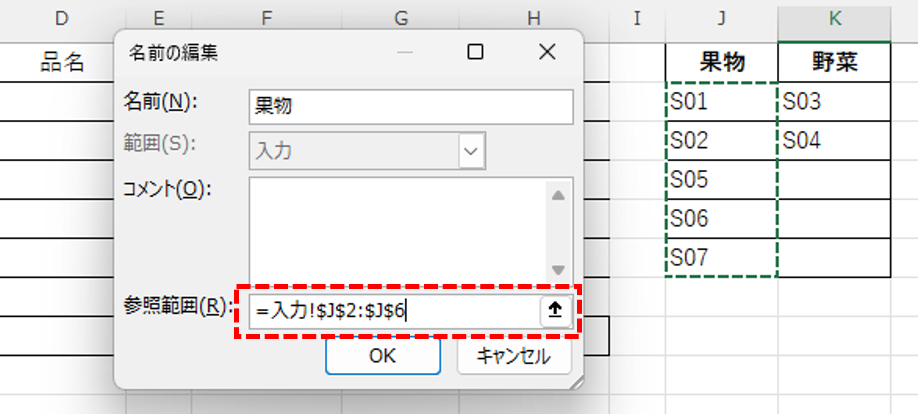The width and height of the screenshot is (918, 414).
Task: Close the 名前の編集 dialog with X
Action: pyautogui.click(x=547, y=53)
